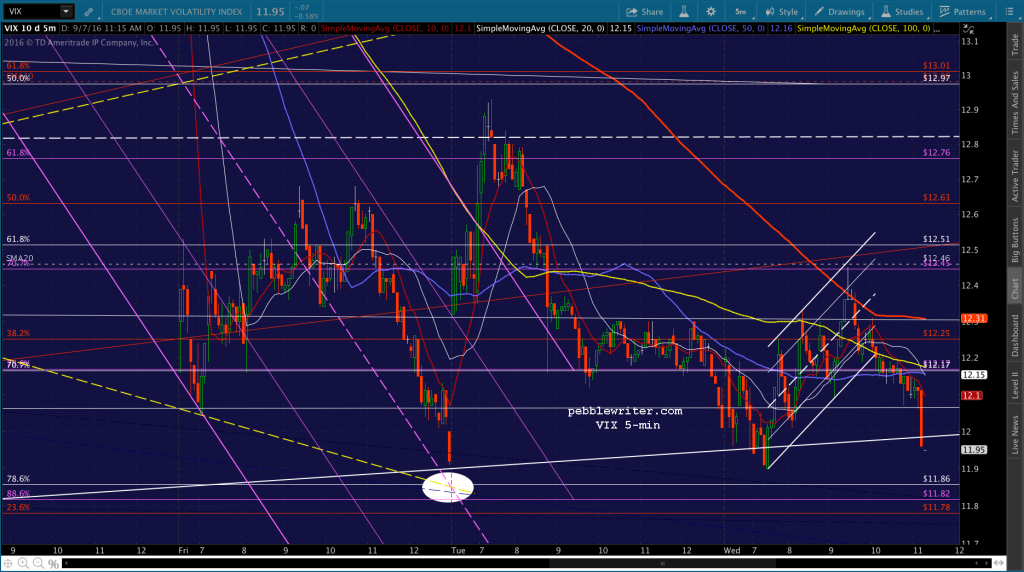The height and width of the screenshot is (572, 1024).
Task: Click the list menu icon at top right
Action: point(1009,12)
